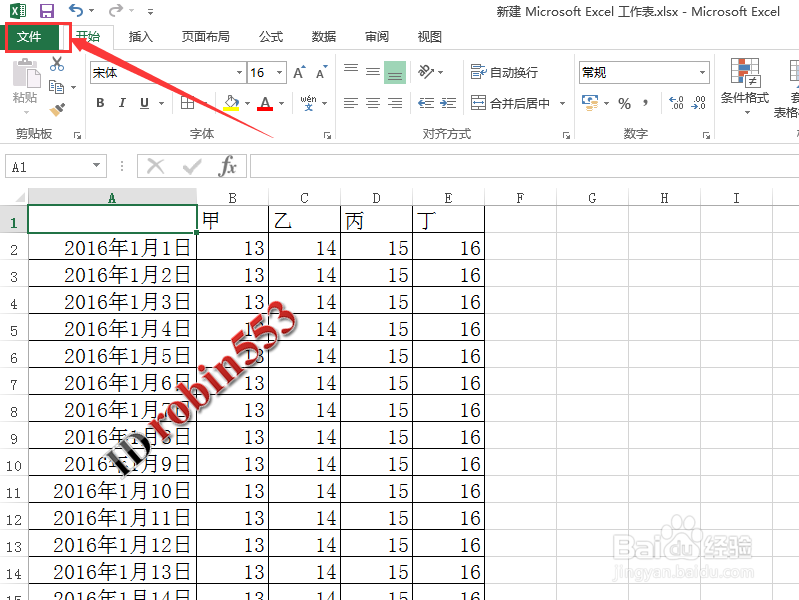The image size is (799, 600).
Task: Open the 对齐方式 group dialog launcher
Action: pos(566,135)
